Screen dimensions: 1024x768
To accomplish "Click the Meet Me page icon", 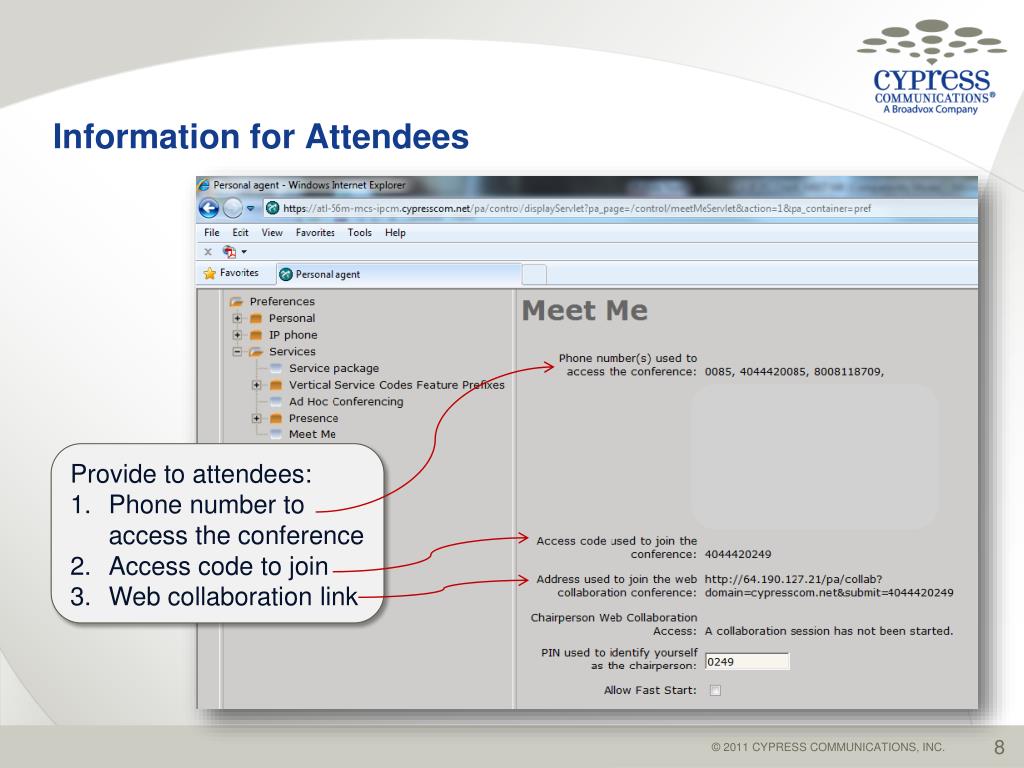I will (276, 434).
